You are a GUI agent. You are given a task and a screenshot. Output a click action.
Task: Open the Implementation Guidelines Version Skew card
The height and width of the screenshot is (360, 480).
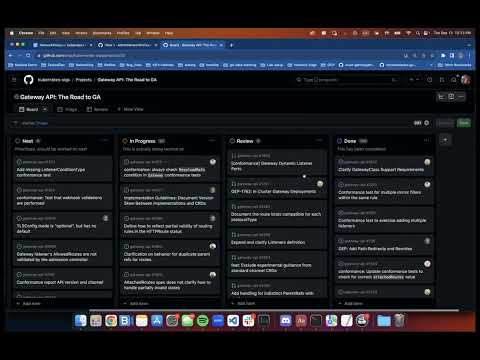click(170, 197)
